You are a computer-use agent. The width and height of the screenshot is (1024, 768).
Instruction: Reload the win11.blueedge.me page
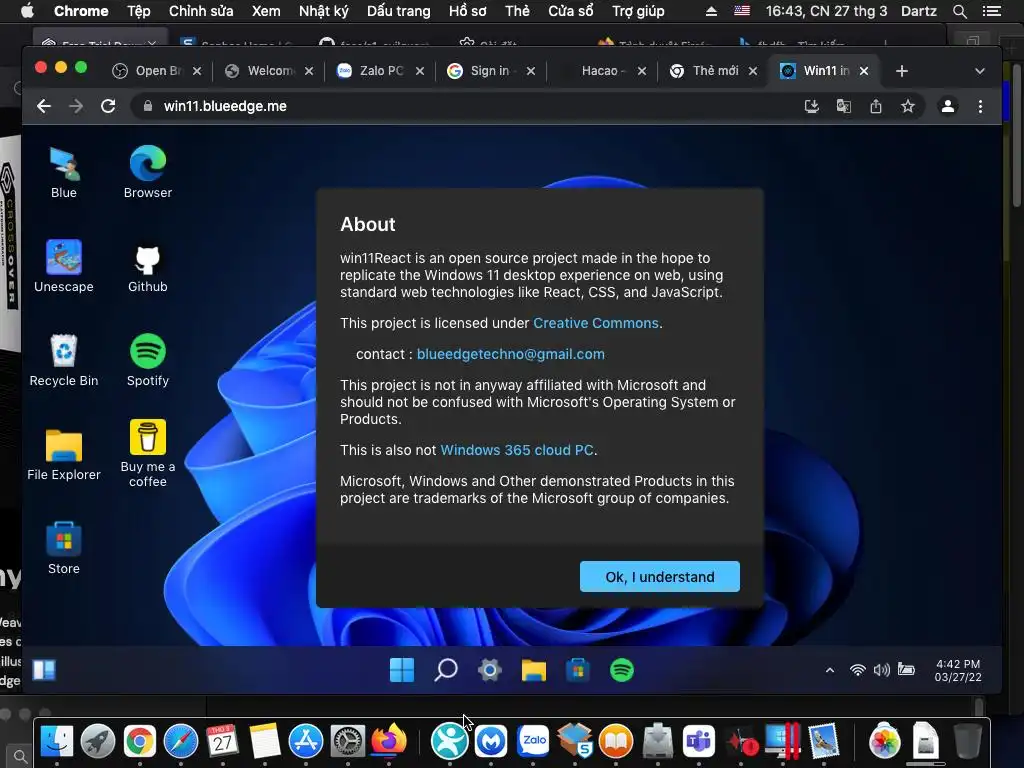tap(108, 106)
